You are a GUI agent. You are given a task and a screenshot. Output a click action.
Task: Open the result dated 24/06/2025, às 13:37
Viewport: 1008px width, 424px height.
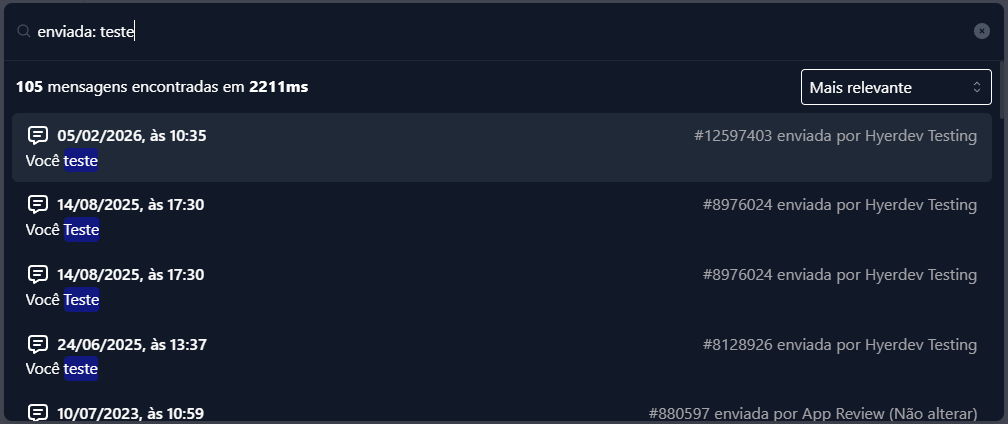(x=131, y=345)
